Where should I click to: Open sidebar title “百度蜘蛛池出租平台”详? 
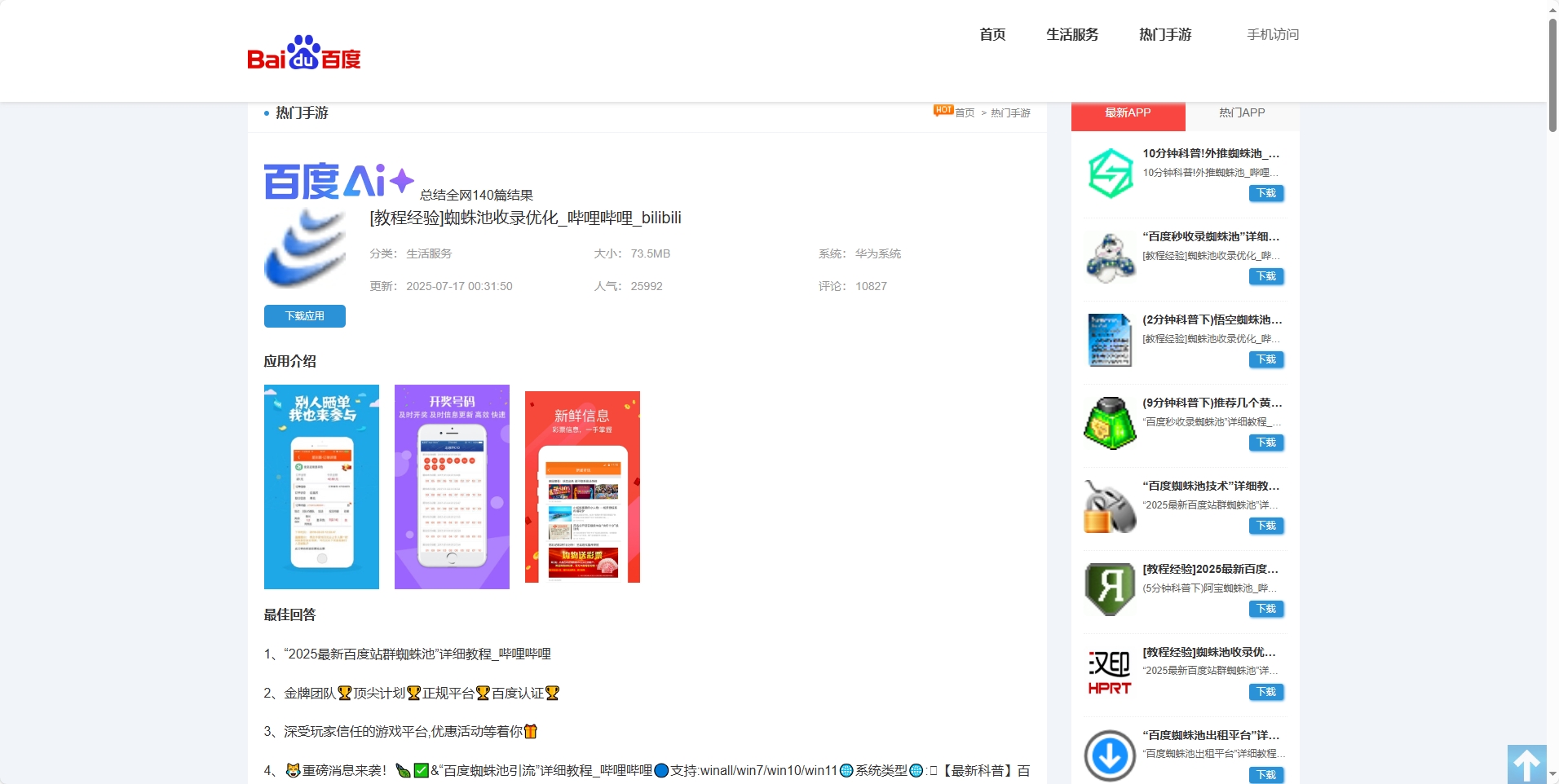point(1211,735)
